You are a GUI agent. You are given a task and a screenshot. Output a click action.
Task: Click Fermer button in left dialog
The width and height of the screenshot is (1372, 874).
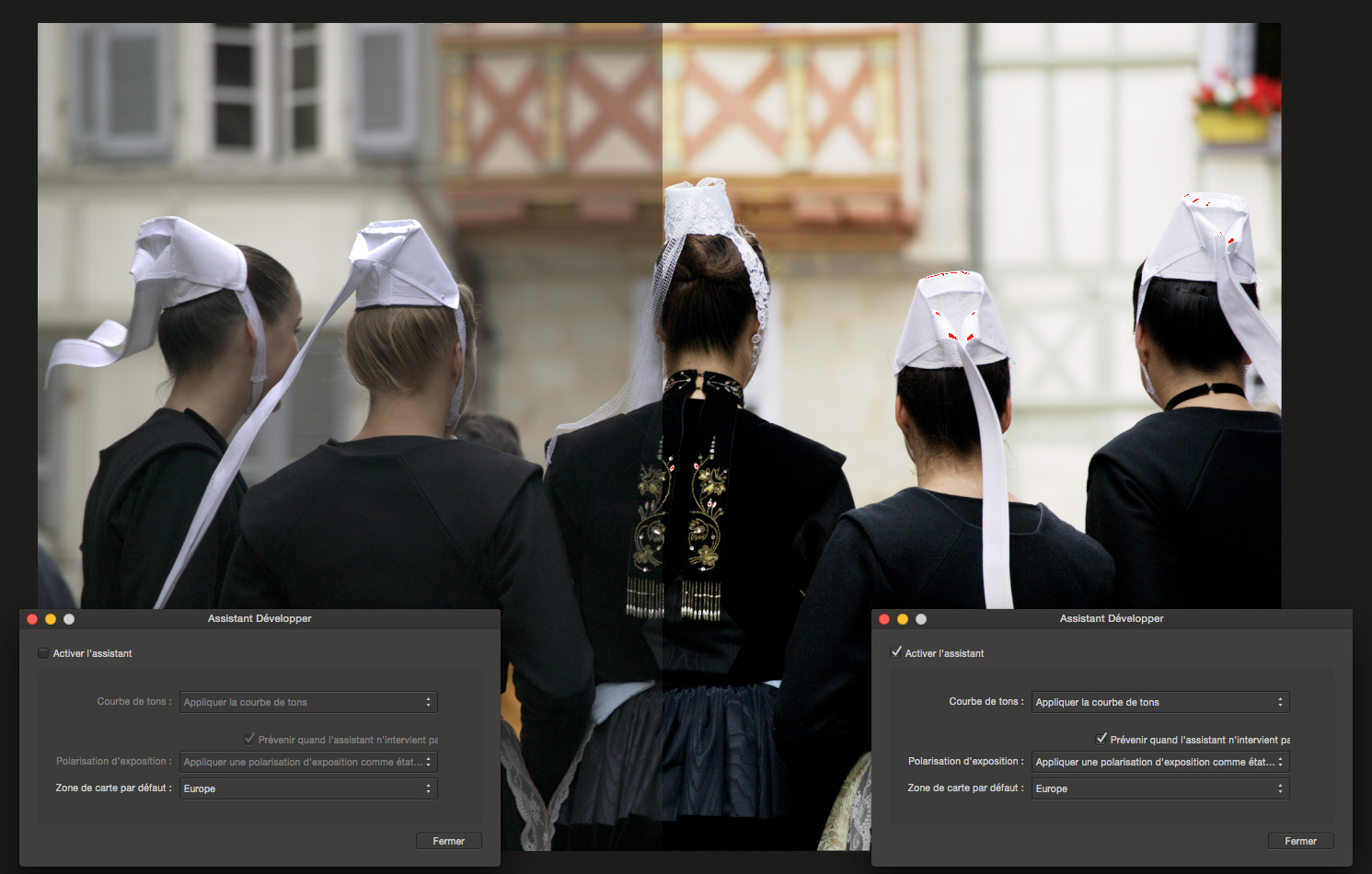449,841
